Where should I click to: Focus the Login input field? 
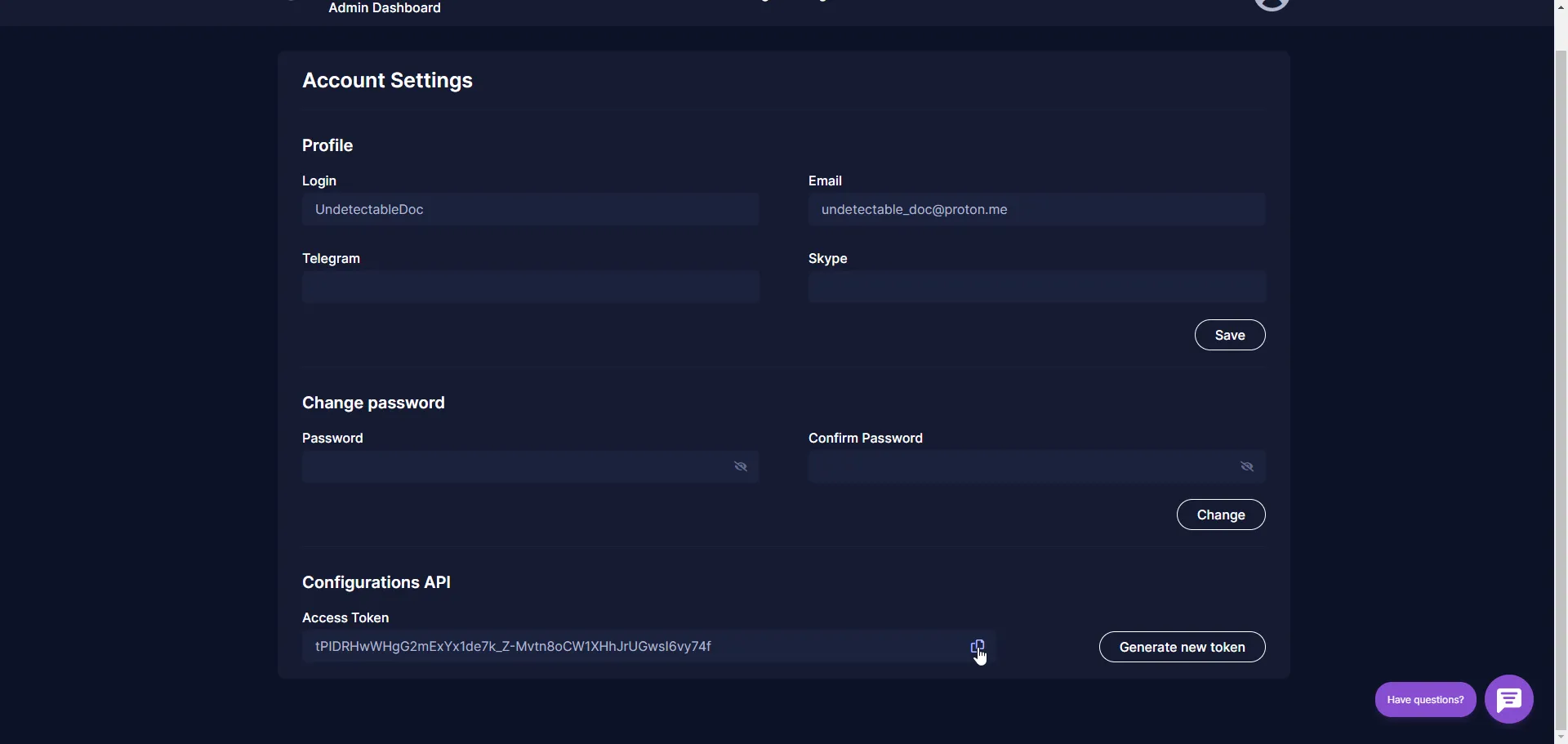[x=530, y=209]
